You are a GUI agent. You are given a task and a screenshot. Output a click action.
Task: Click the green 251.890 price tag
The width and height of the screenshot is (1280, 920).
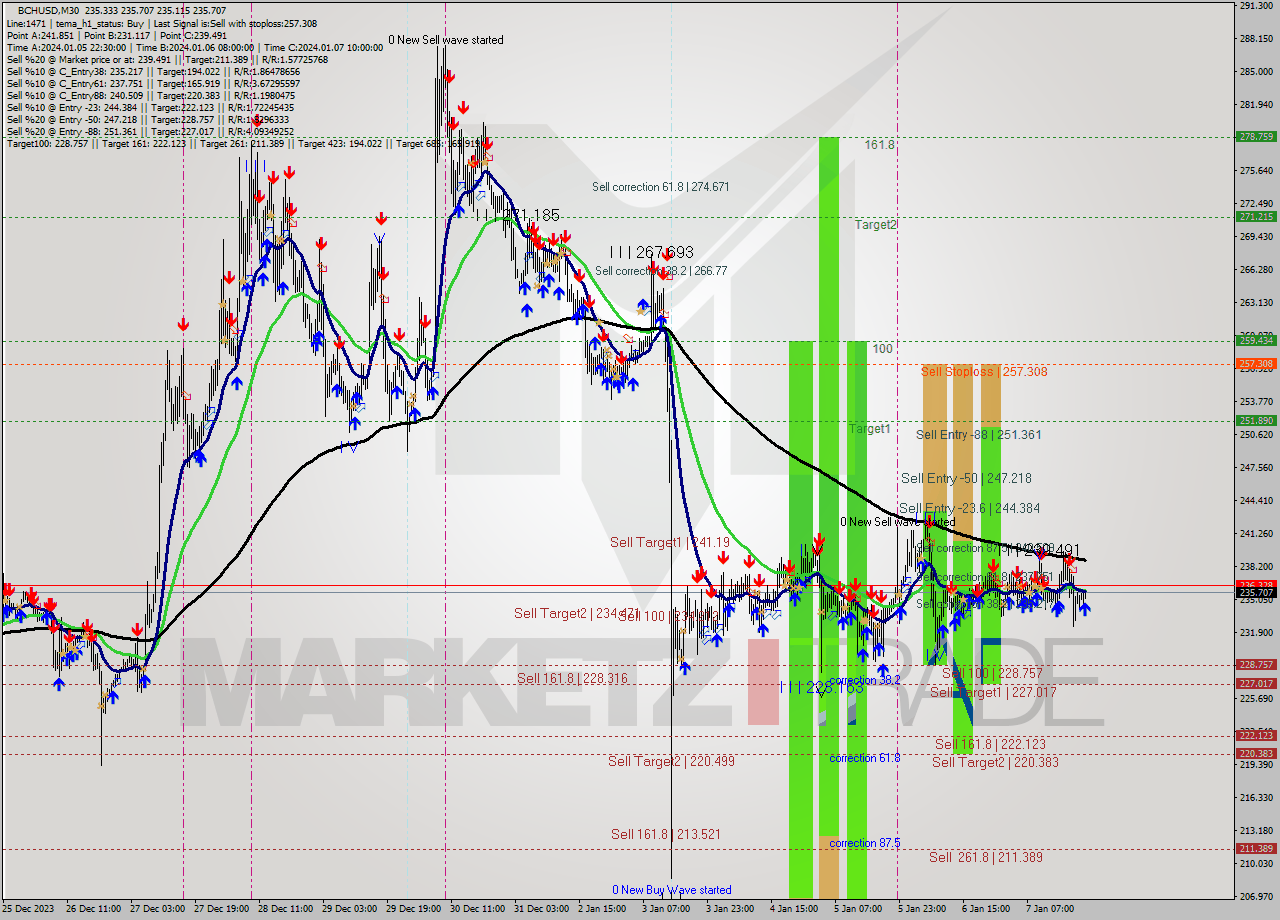(1257, 421)
